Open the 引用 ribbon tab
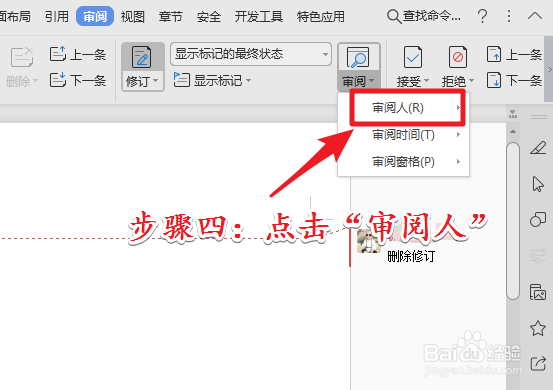This screenshot has height=390, width=553. point(57,16)
